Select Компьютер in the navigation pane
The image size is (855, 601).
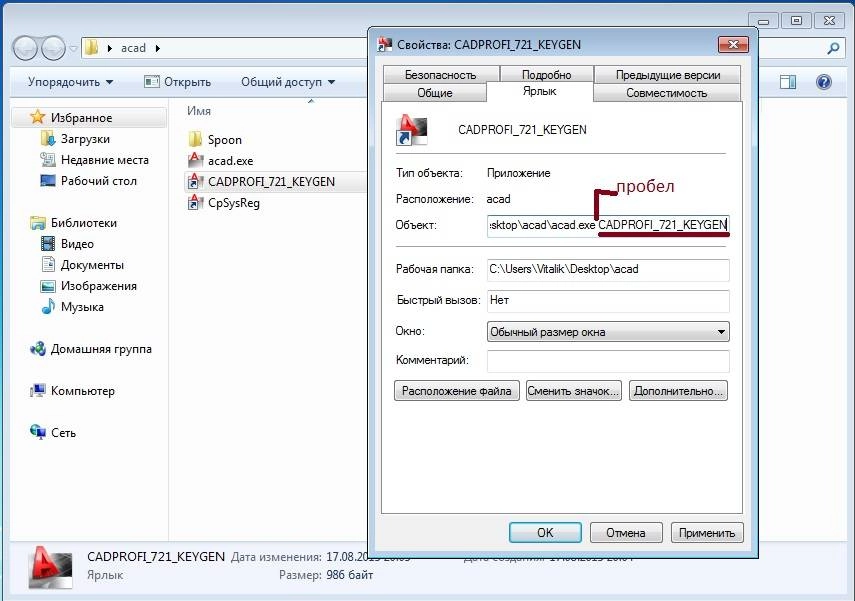pyautogui.click(x=73, y=390)
